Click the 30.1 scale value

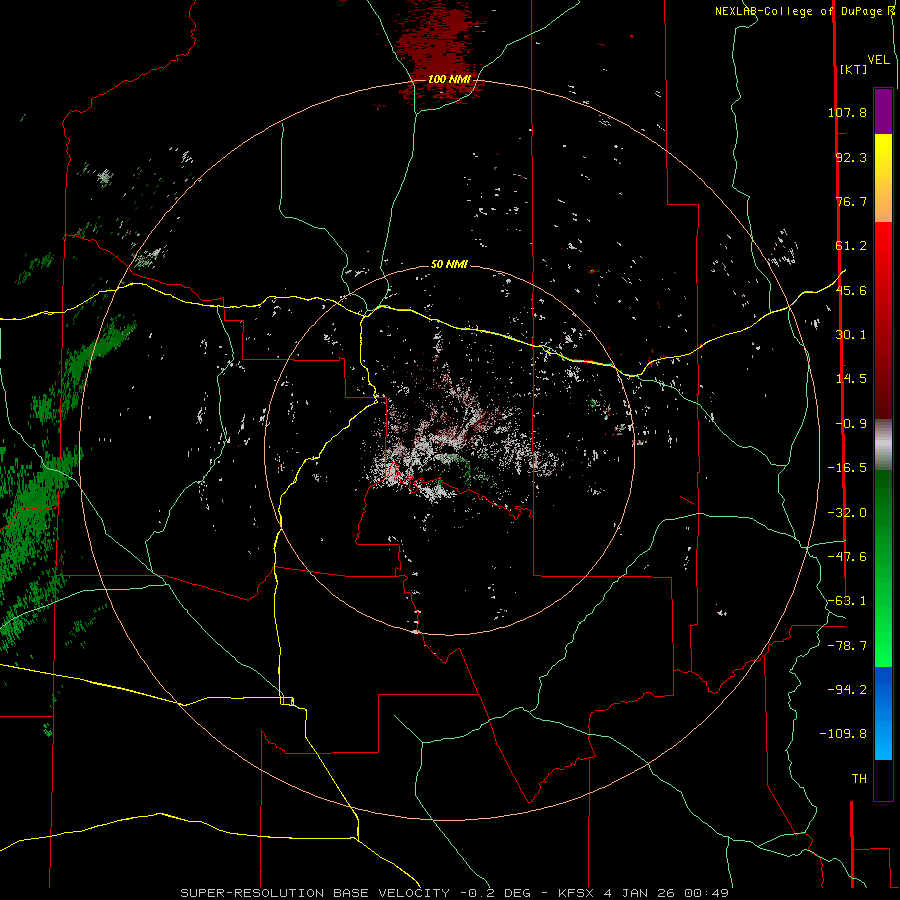pyautogui.click(x=851, y=335)
